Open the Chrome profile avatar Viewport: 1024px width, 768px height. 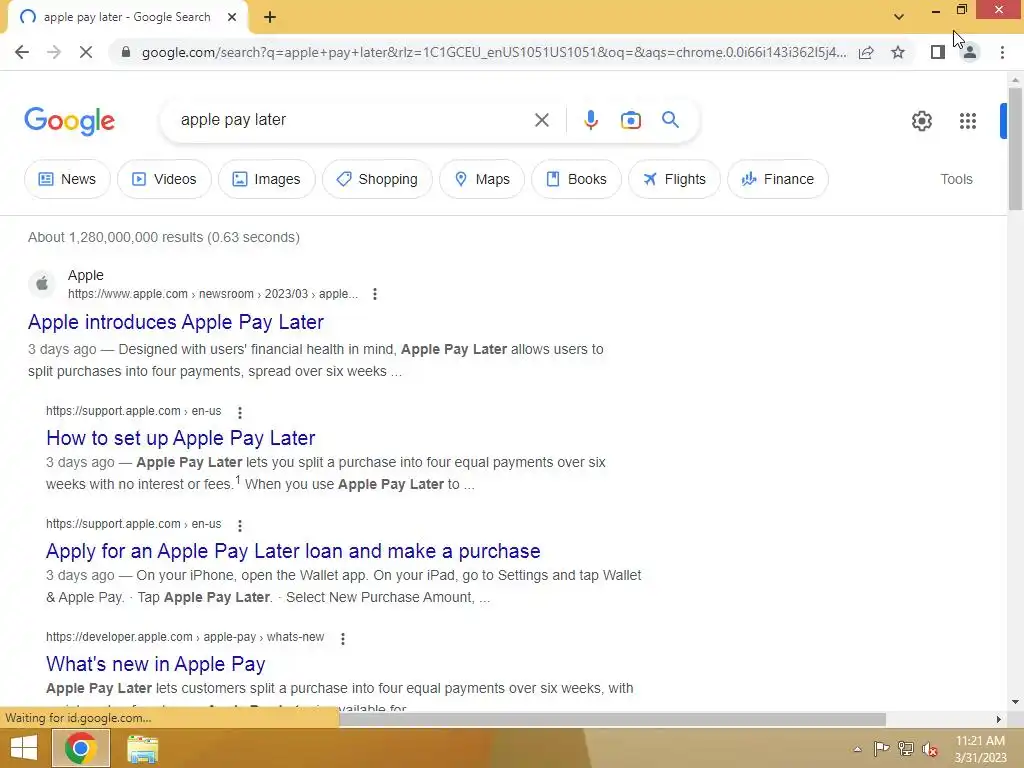[x=970, y=52]
